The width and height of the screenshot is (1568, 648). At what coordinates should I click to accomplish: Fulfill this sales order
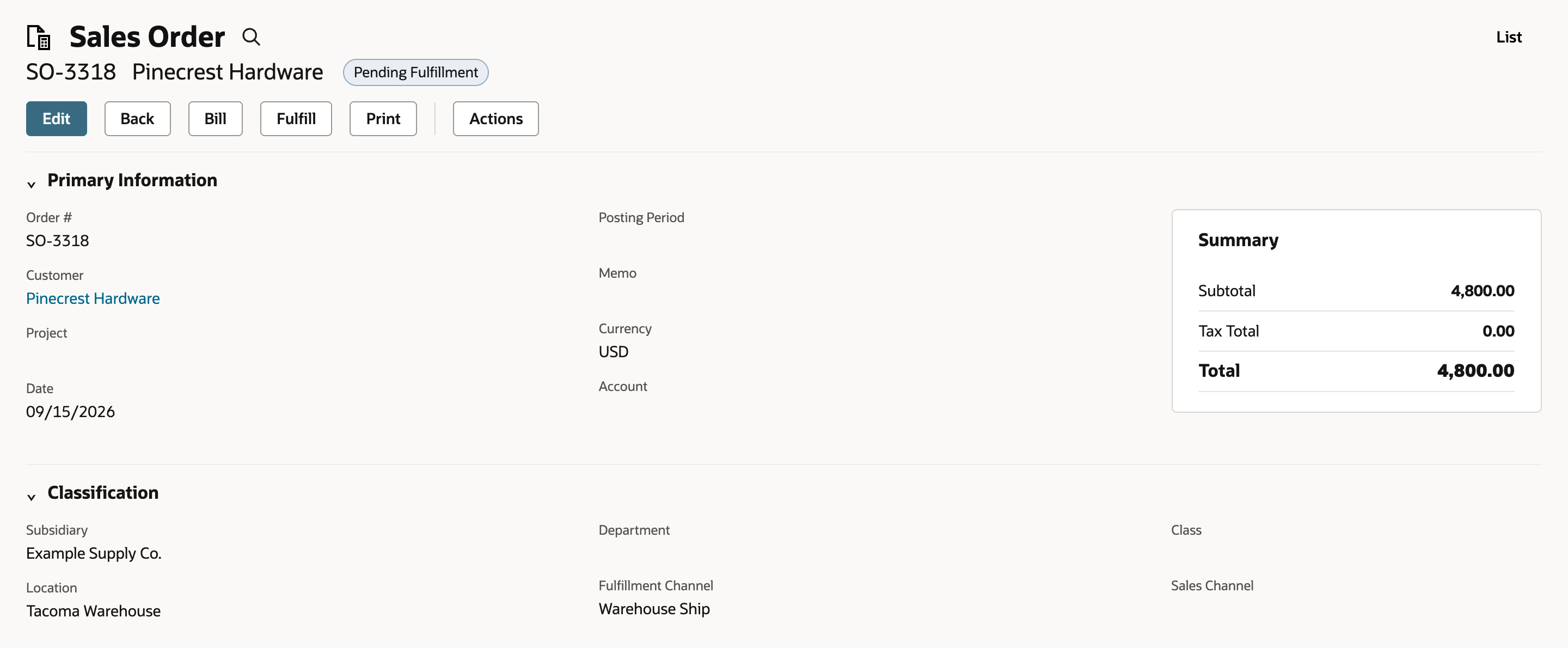pos(296,119)
